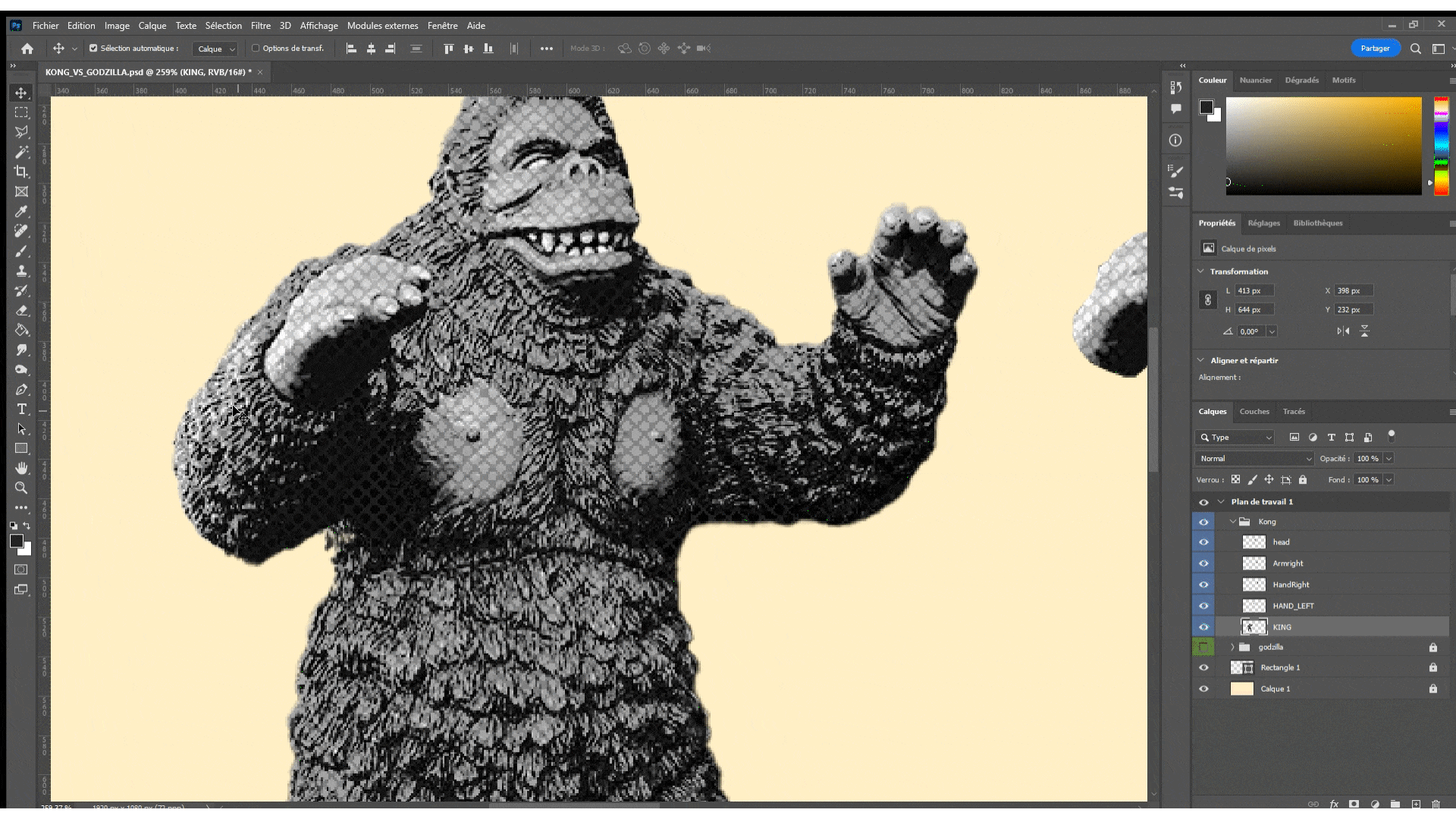
Task: Expand the godzilla layer group
Action: pos(1232,647)
